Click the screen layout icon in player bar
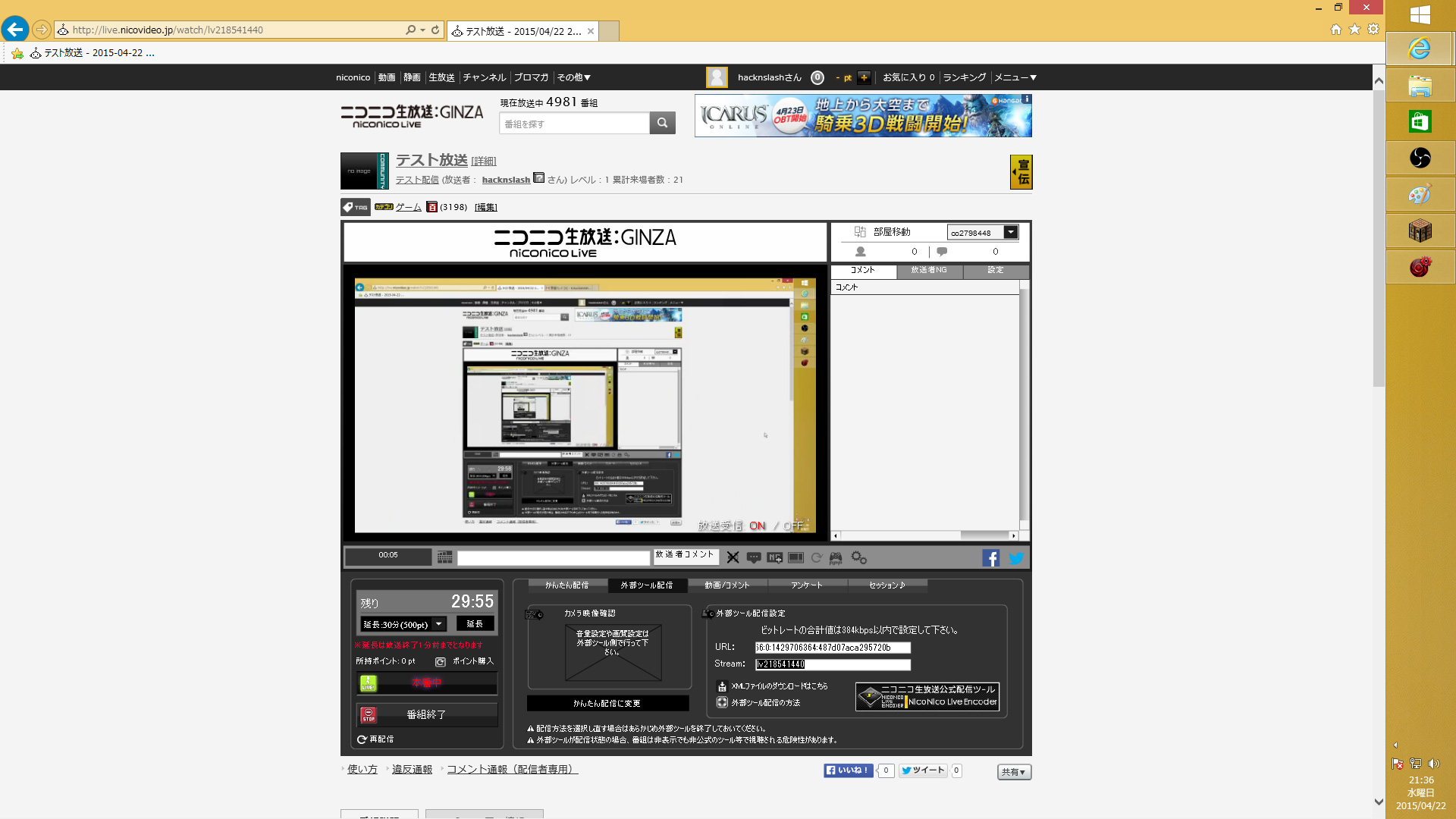This screenshot has height=819, width=1456. tap(795, 557)
